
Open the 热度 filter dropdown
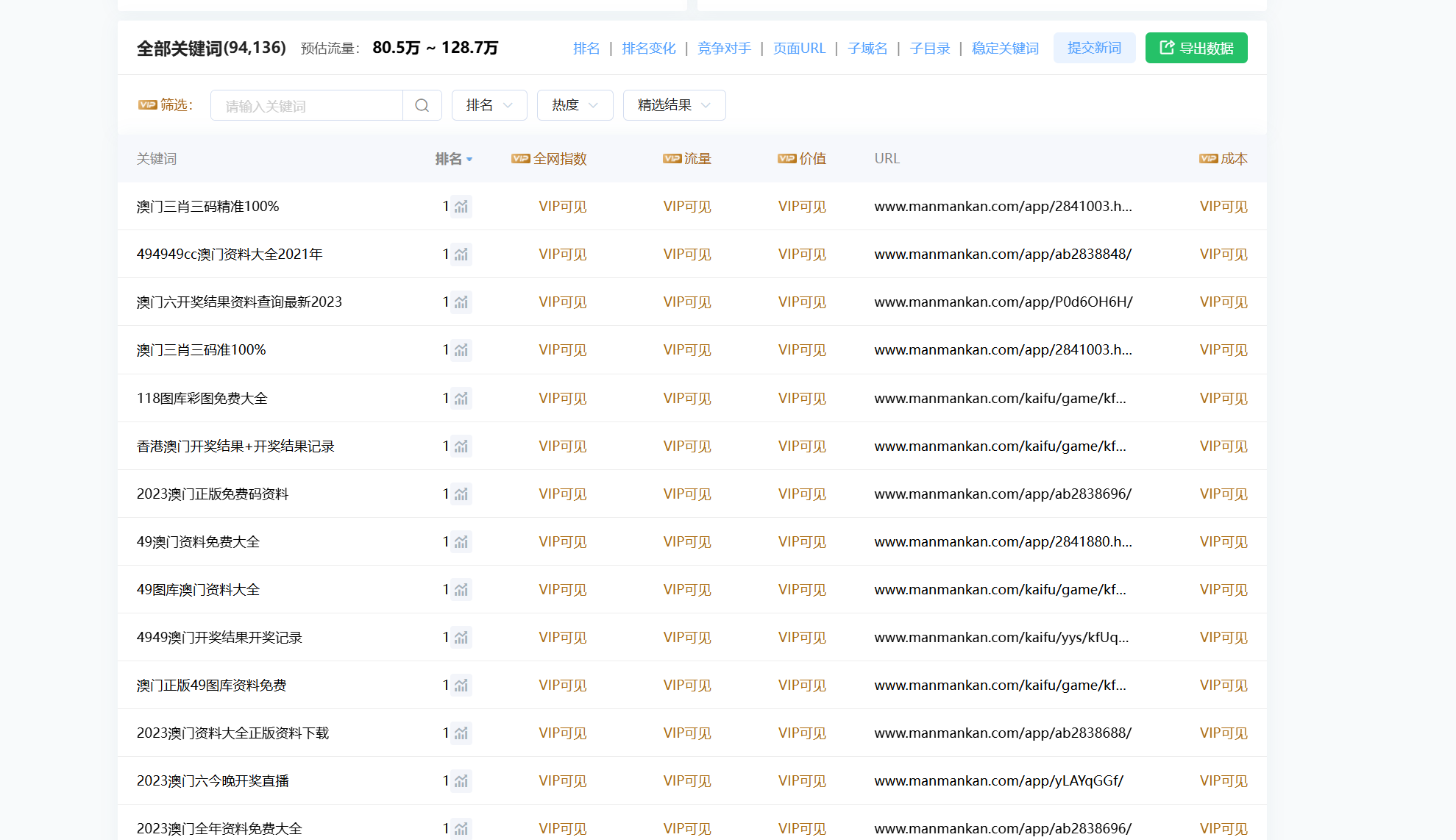[575, 105]
